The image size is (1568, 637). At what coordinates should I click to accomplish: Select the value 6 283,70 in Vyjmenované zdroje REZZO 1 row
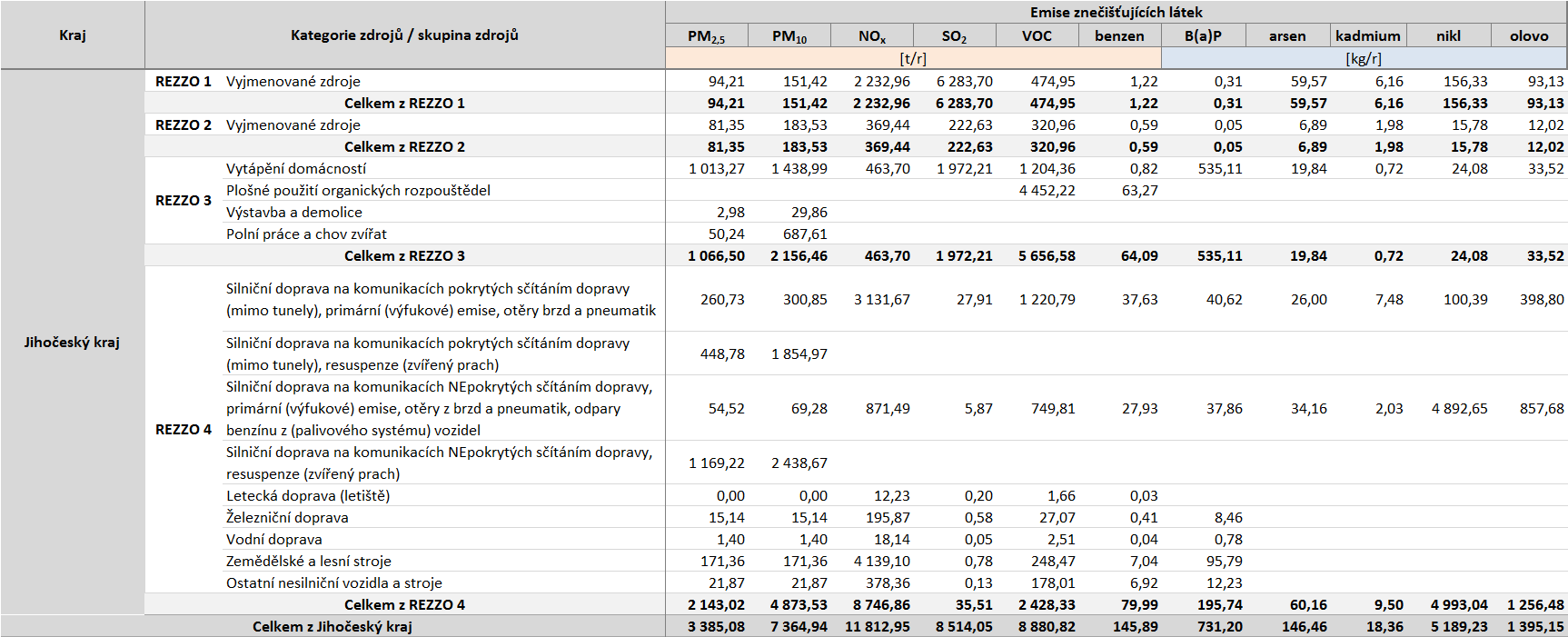pyautogui.click(x=965, y=82)
